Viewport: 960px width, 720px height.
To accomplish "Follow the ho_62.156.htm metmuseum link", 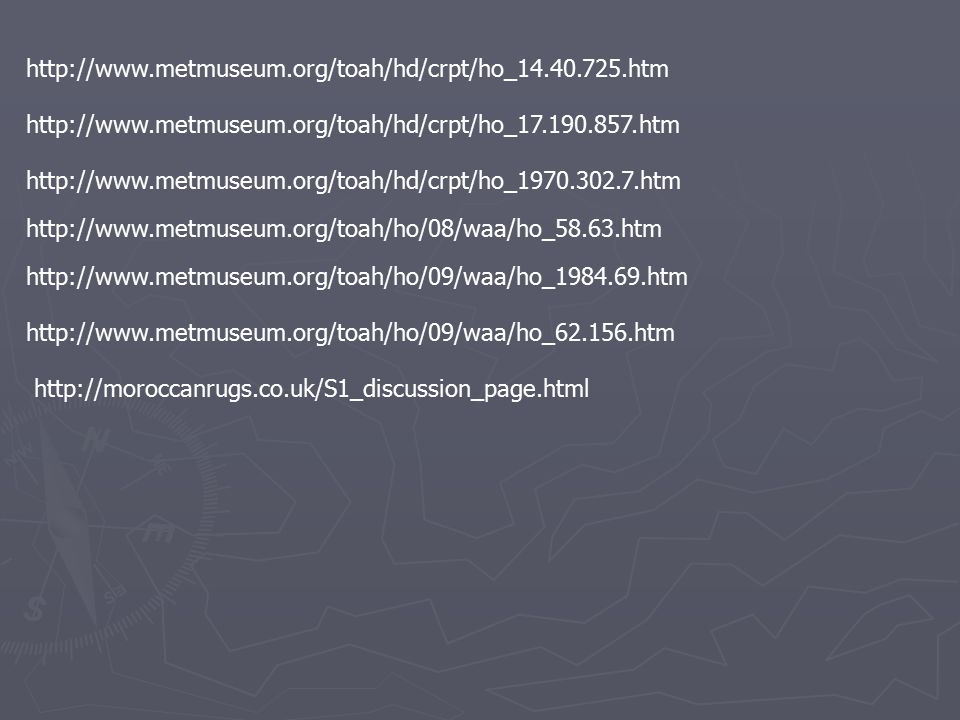I will (x=350, y=333).
